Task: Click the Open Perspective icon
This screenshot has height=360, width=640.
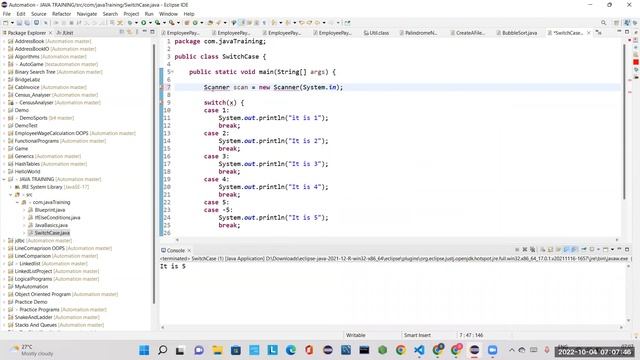Action: tap(617, 22)
